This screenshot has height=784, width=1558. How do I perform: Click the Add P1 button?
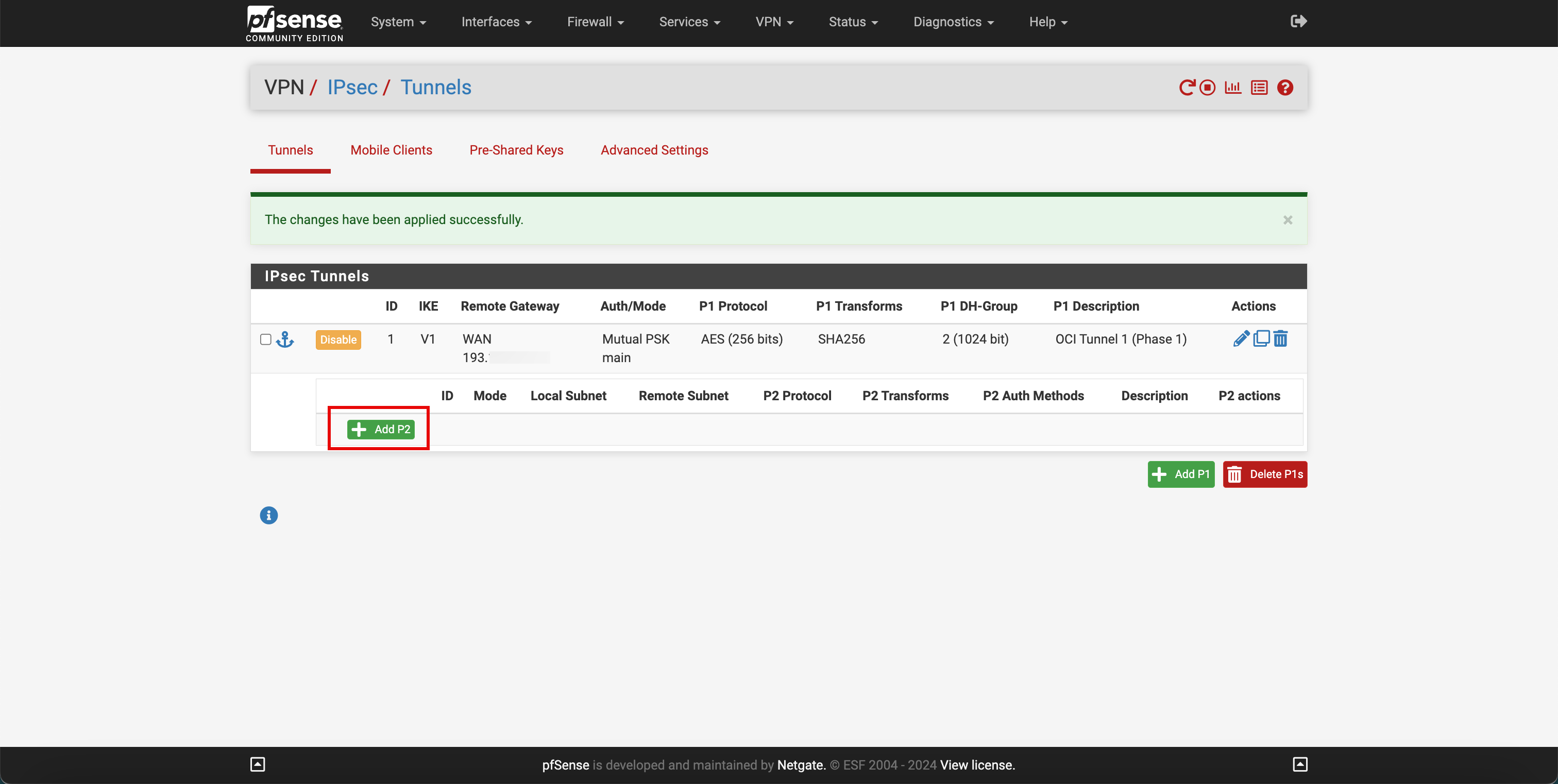pos(1181,474)
